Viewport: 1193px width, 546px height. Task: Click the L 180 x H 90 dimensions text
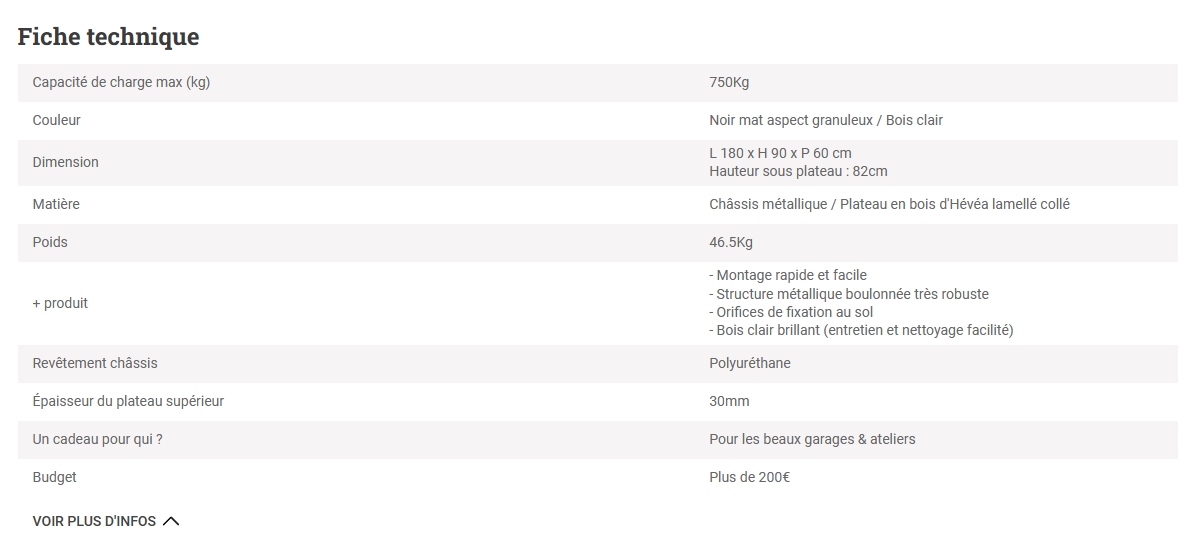tap(780, 153)
